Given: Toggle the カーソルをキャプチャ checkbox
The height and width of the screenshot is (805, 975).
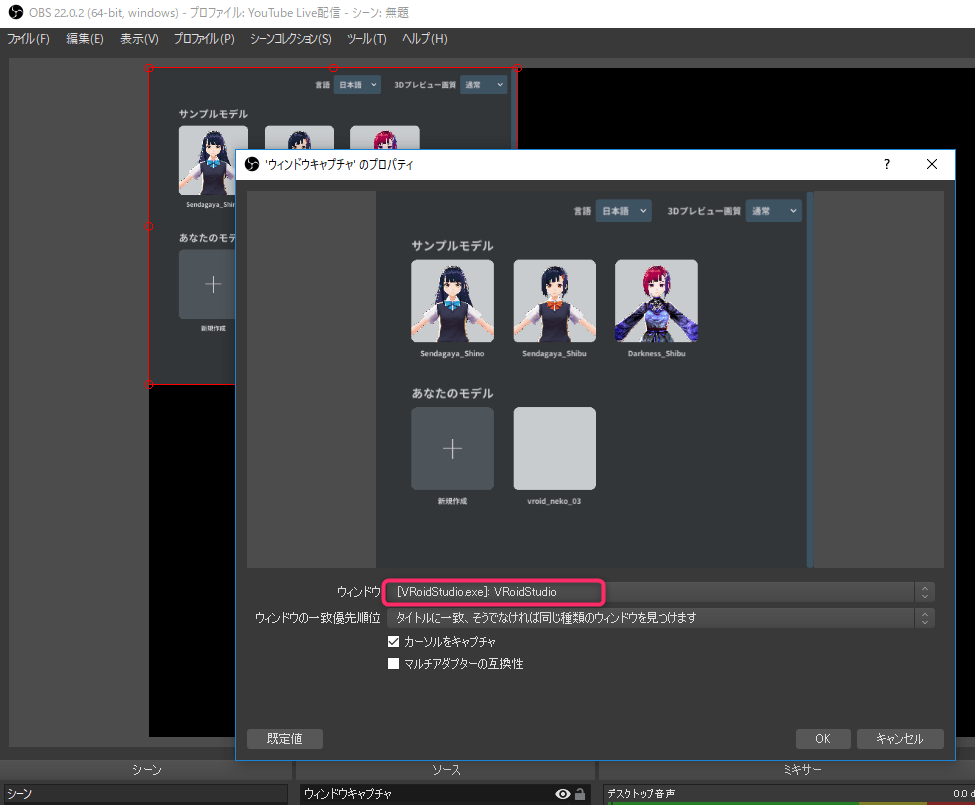Looking at the screenshot, I should point(394,642).
